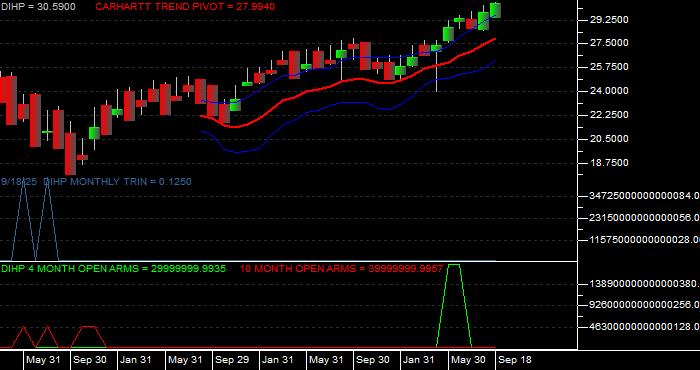Click the 138900000000000380 ARMS axis value
700x370 pixels.
click(645, 283)
